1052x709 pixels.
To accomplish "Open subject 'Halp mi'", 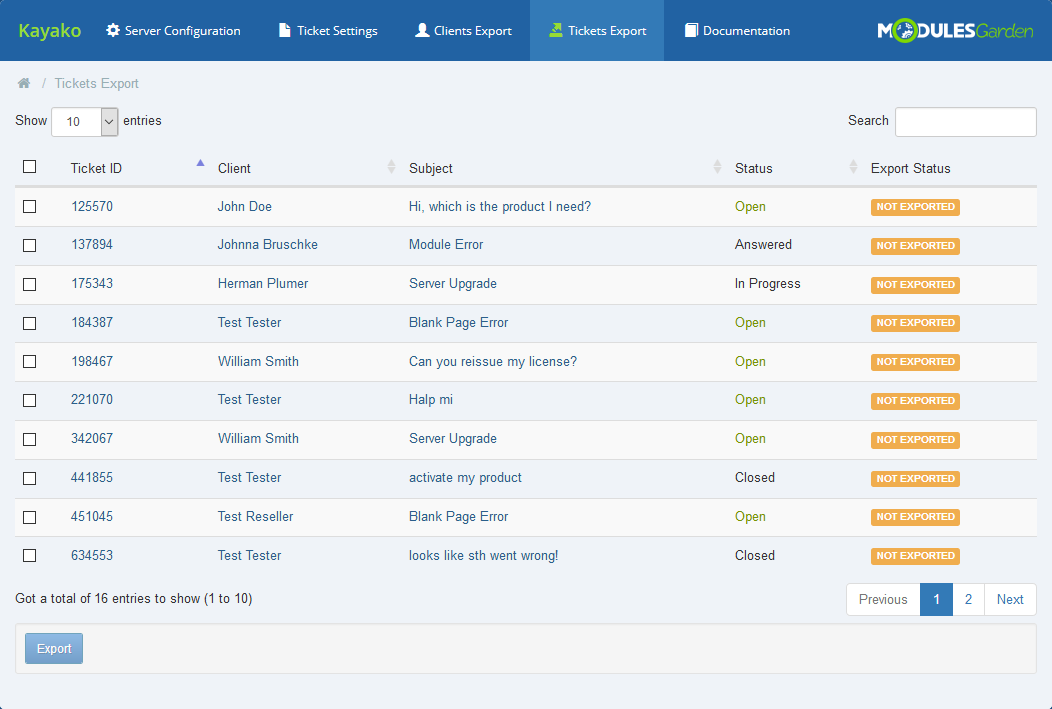I will pyautogui.click(x=431, y=400).
